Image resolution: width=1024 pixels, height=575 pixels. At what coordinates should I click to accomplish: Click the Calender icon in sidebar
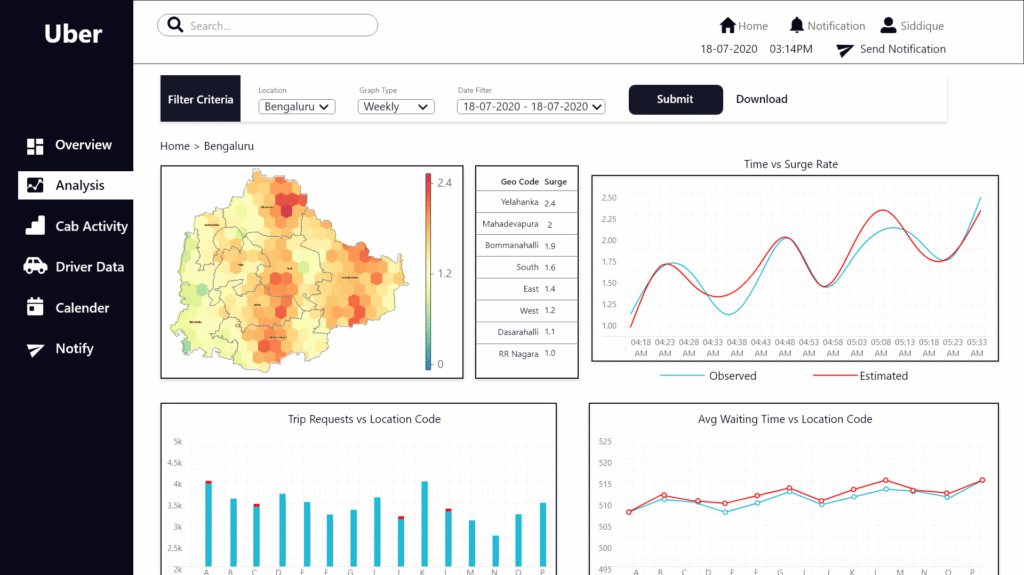pyautogui.click(x=35, y=307)
